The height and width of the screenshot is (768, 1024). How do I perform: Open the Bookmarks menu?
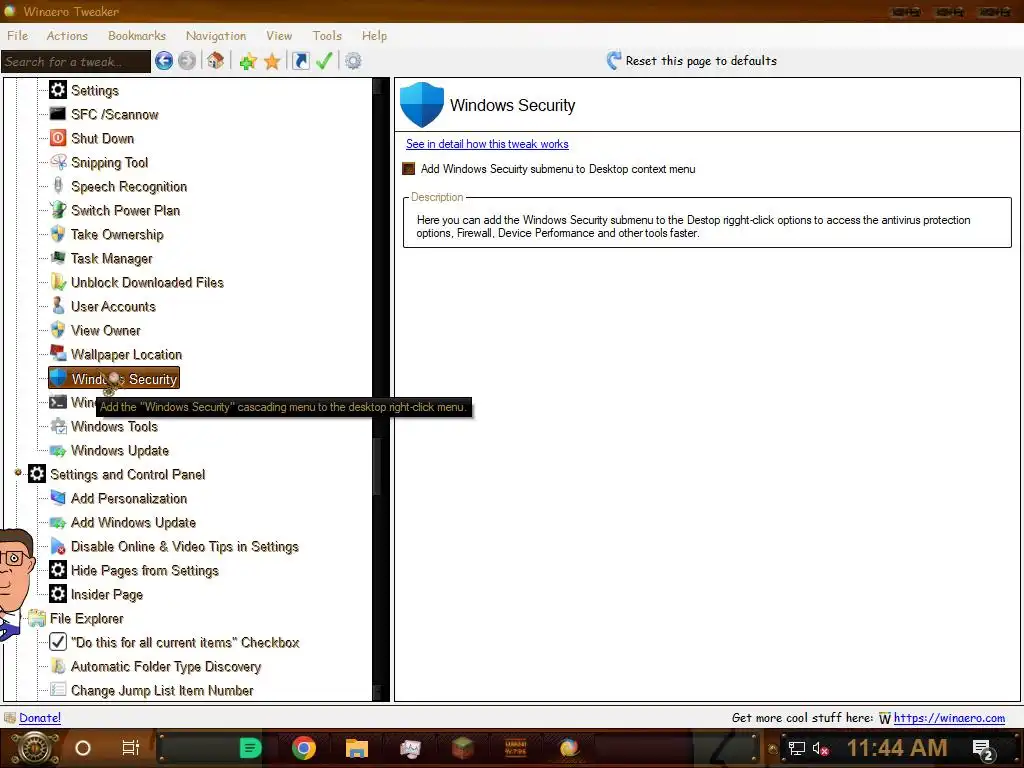pyautogui.click(x=136, y=35)
